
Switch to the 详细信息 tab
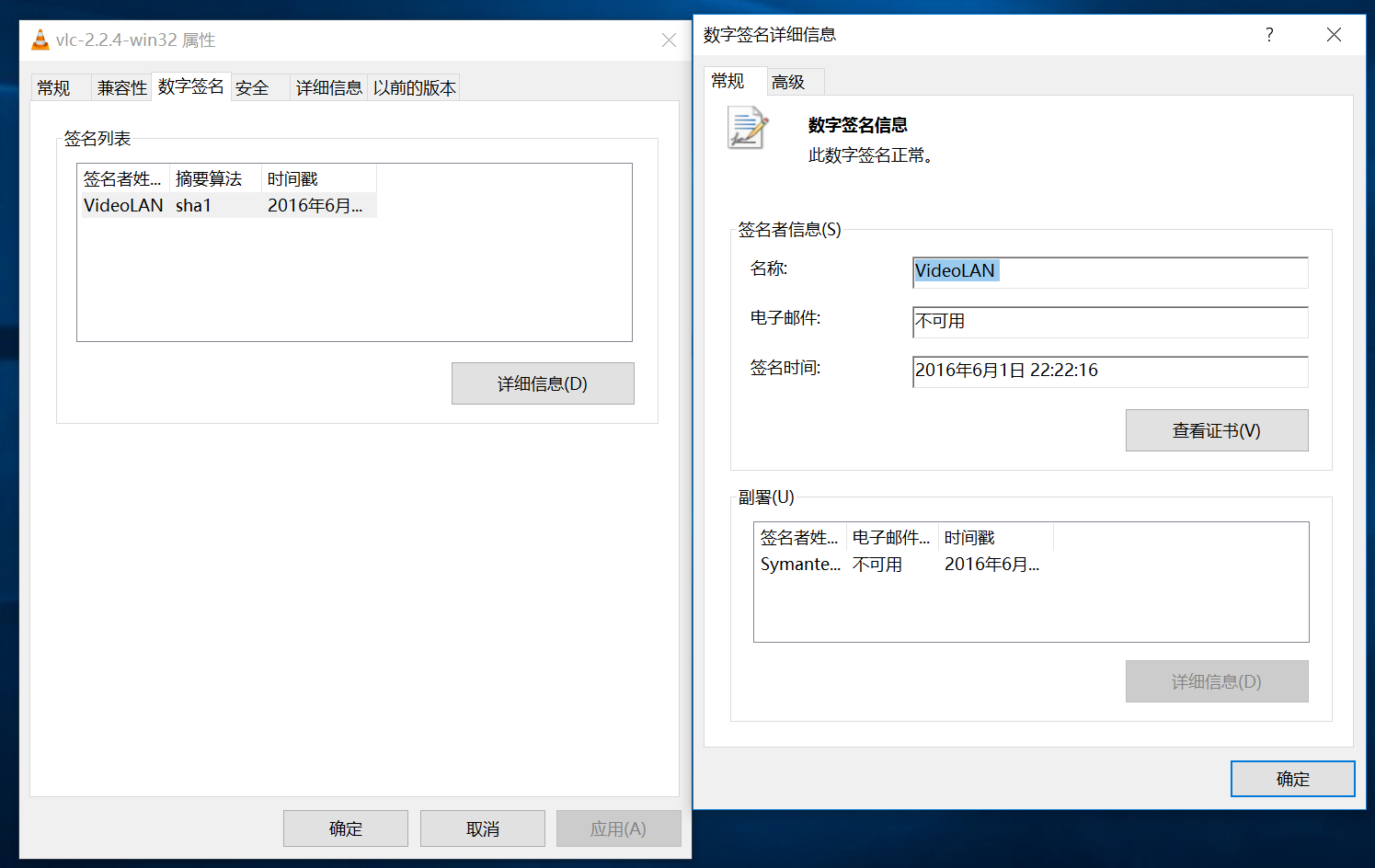click(x=328, y=88)
